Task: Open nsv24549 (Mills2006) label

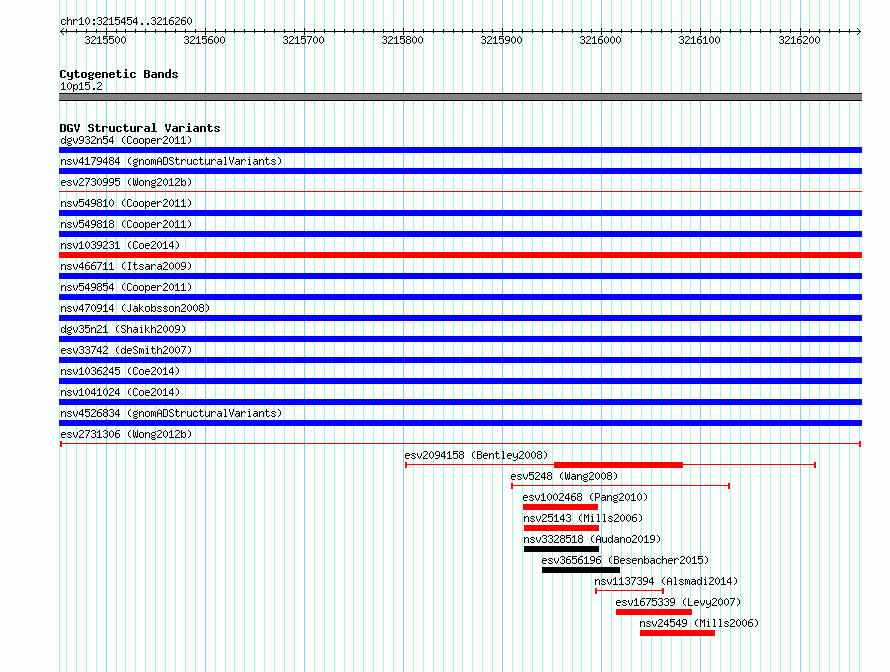Action: pos(699,623)
